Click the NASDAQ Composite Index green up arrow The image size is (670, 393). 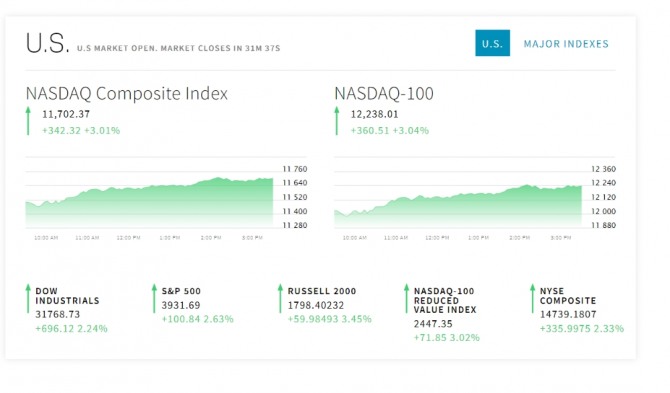(28, 121)
